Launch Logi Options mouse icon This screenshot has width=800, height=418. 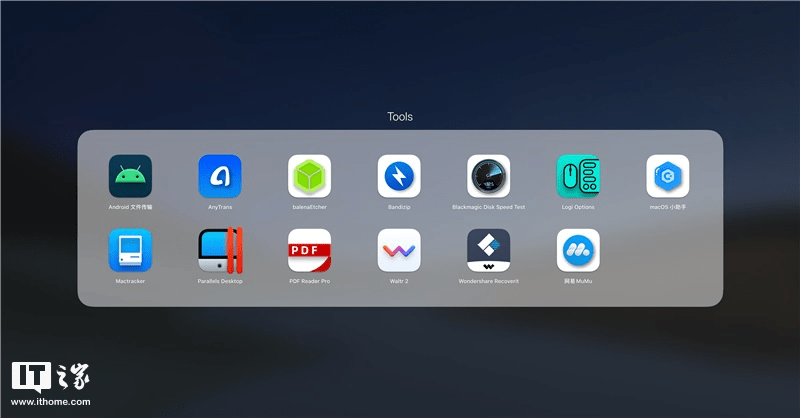click(x=578, y=176)
